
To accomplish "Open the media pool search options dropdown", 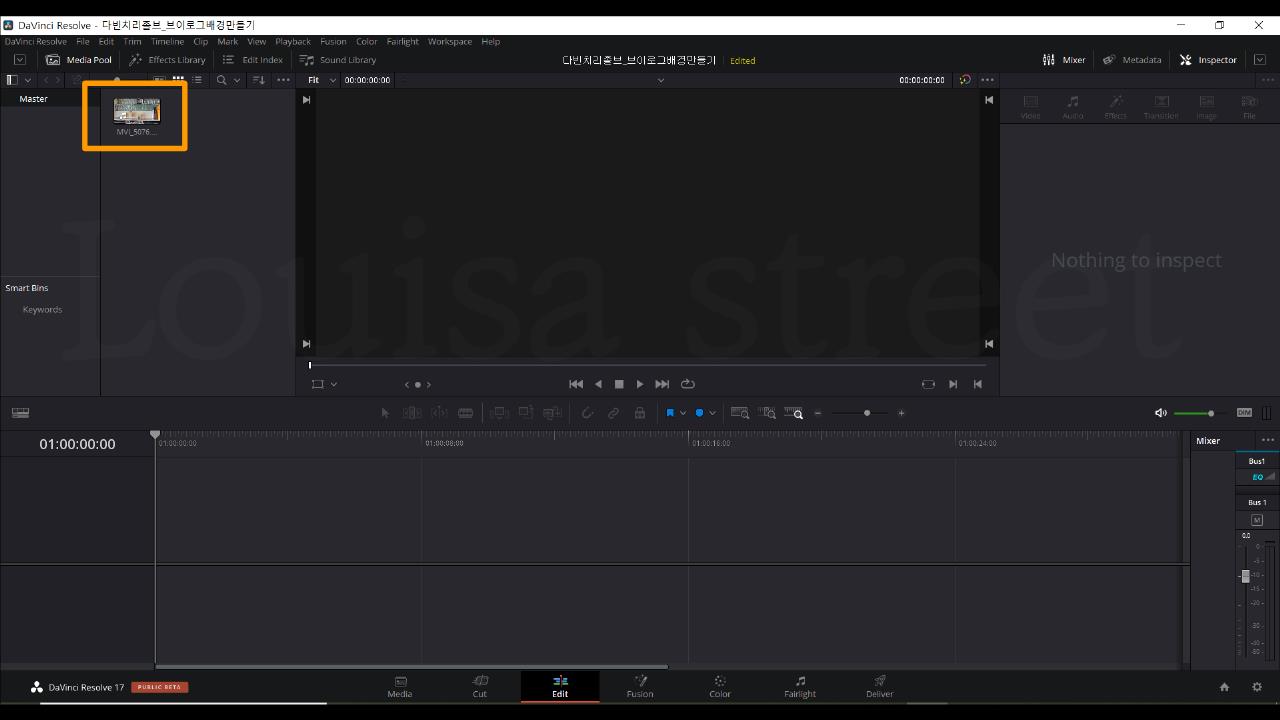I will [x=237, y=80].
